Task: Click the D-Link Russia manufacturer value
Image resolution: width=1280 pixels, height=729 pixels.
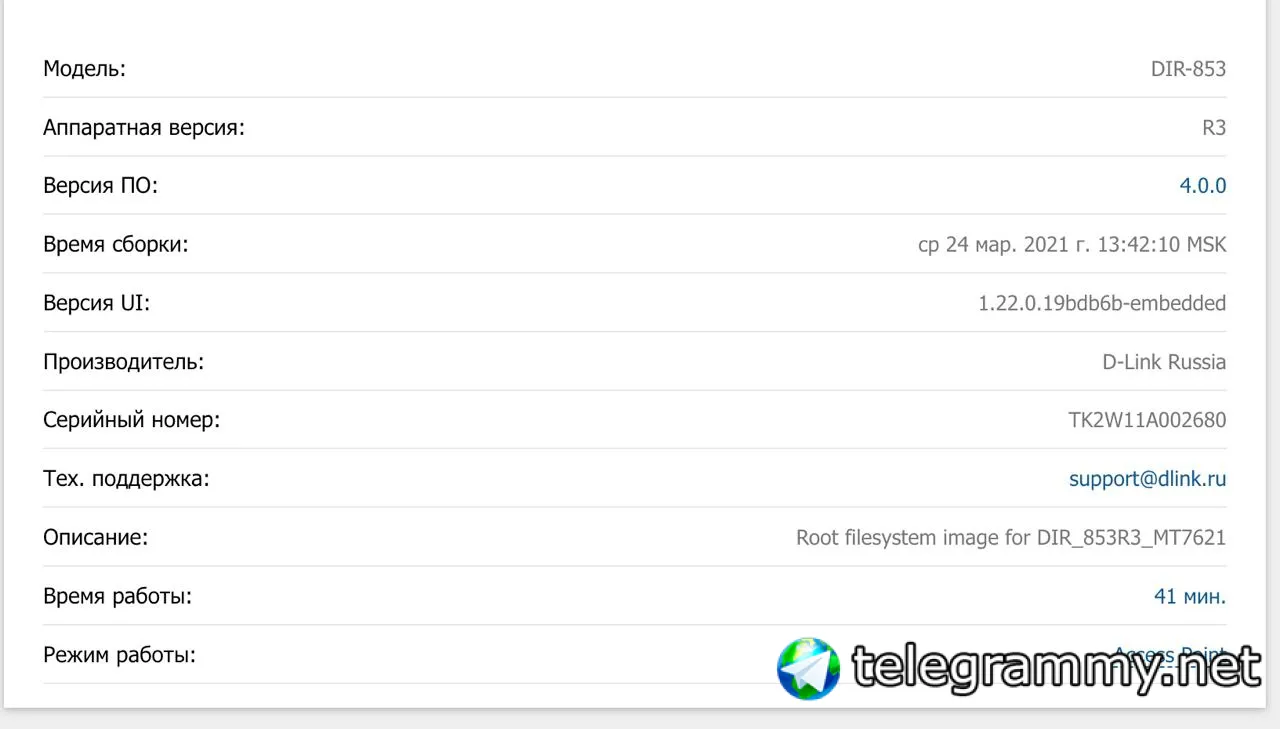Action: (x=1164, y=362)
